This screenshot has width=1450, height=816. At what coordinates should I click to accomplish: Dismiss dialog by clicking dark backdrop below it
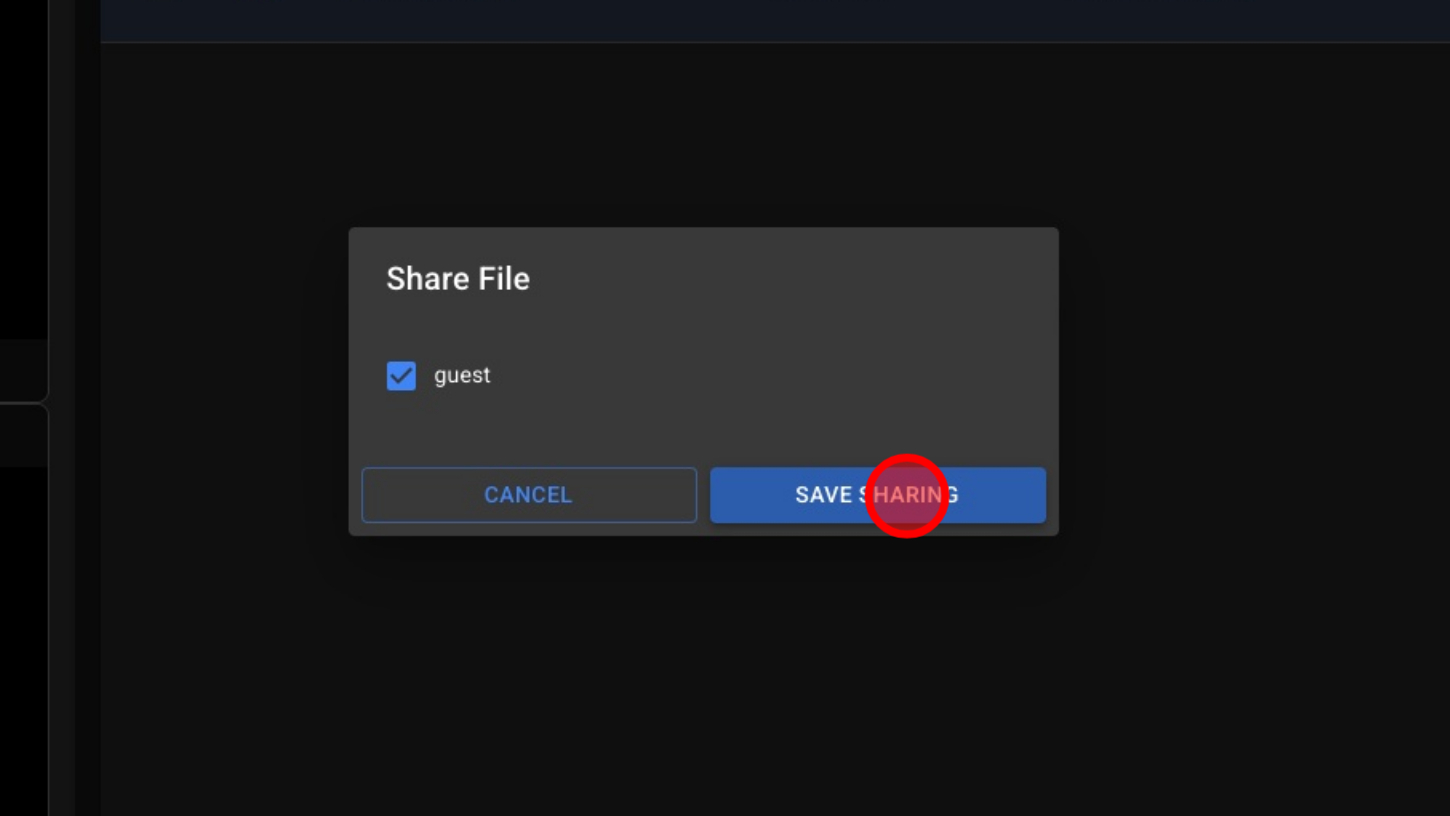[x=703, y=680]
